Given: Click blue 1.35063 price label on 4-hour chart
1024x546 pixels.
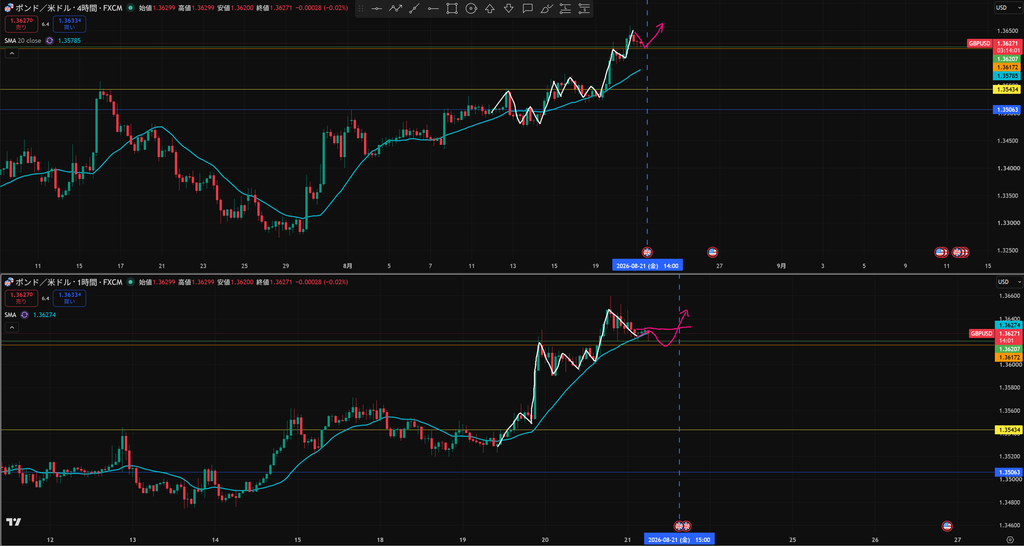Looking at the screenshot, I should click(x=1006, y=110).
